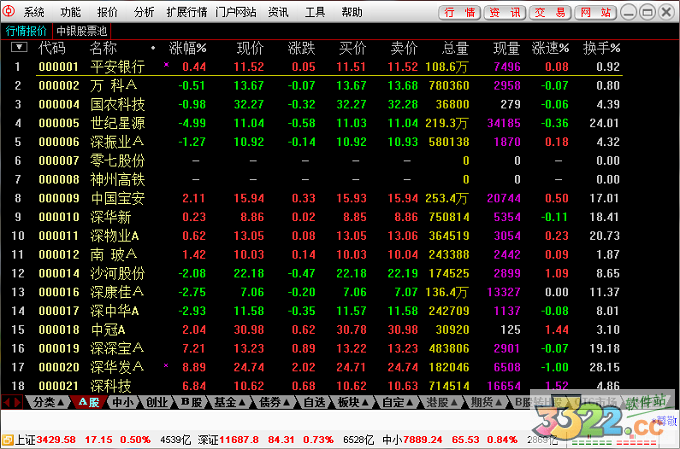The height and width of the screenshot is (449, 680).
Task: Switch to the 行情报价 tab
Action: [26, 31]
